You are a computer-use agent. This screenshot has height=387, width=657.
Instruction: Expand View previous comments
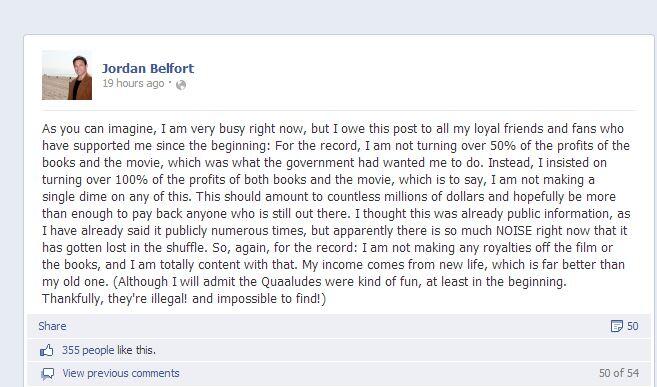tap(121, 373)
